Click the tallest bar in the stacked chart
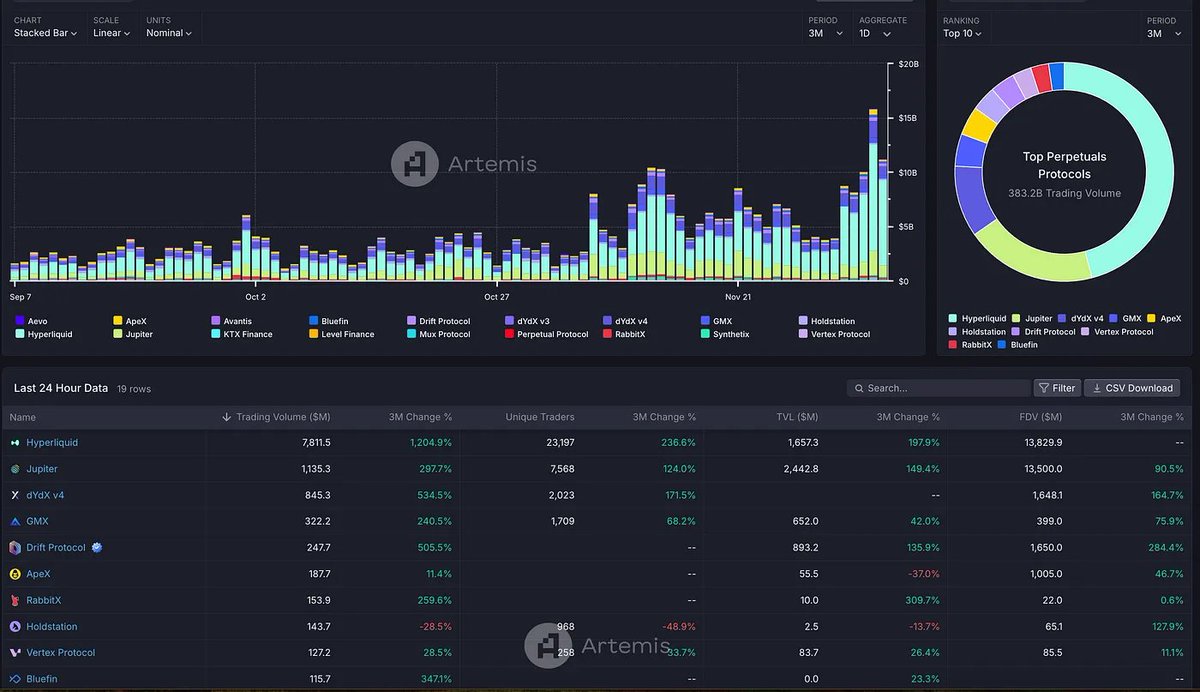The image size is (1200, 692). click(873, 195)
